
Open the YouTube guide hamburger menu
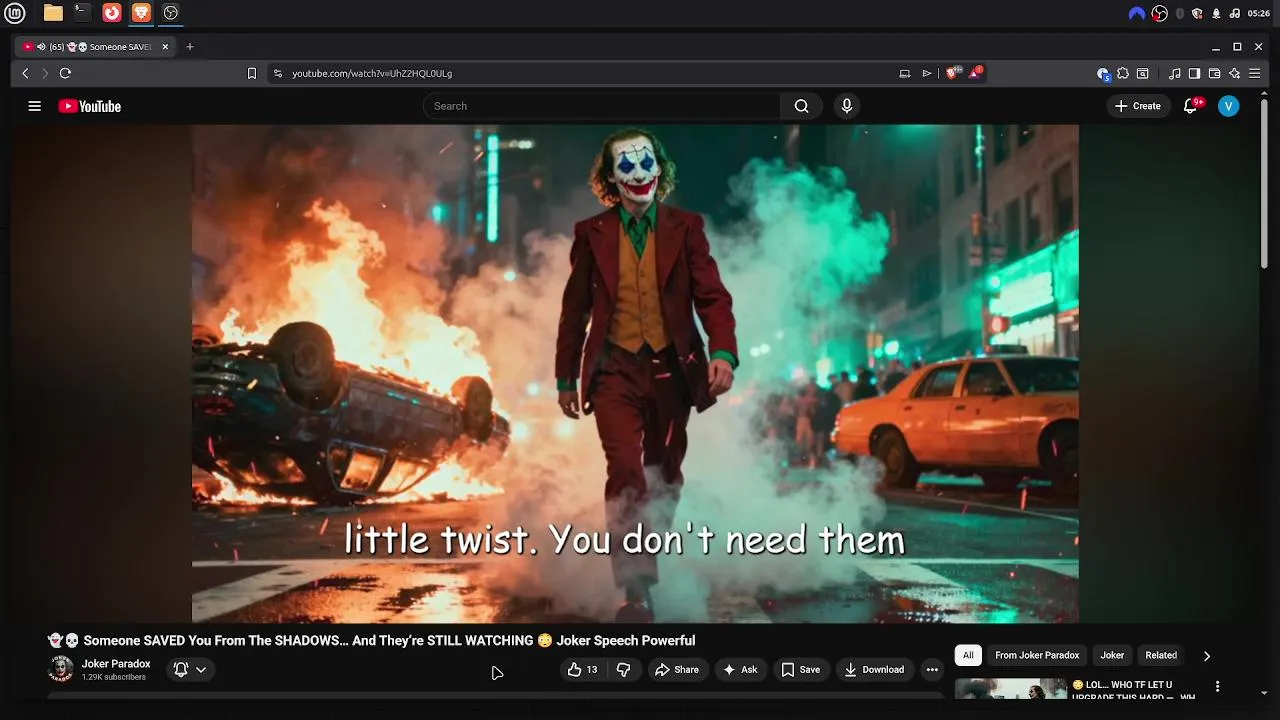click(x=35, y=106)
